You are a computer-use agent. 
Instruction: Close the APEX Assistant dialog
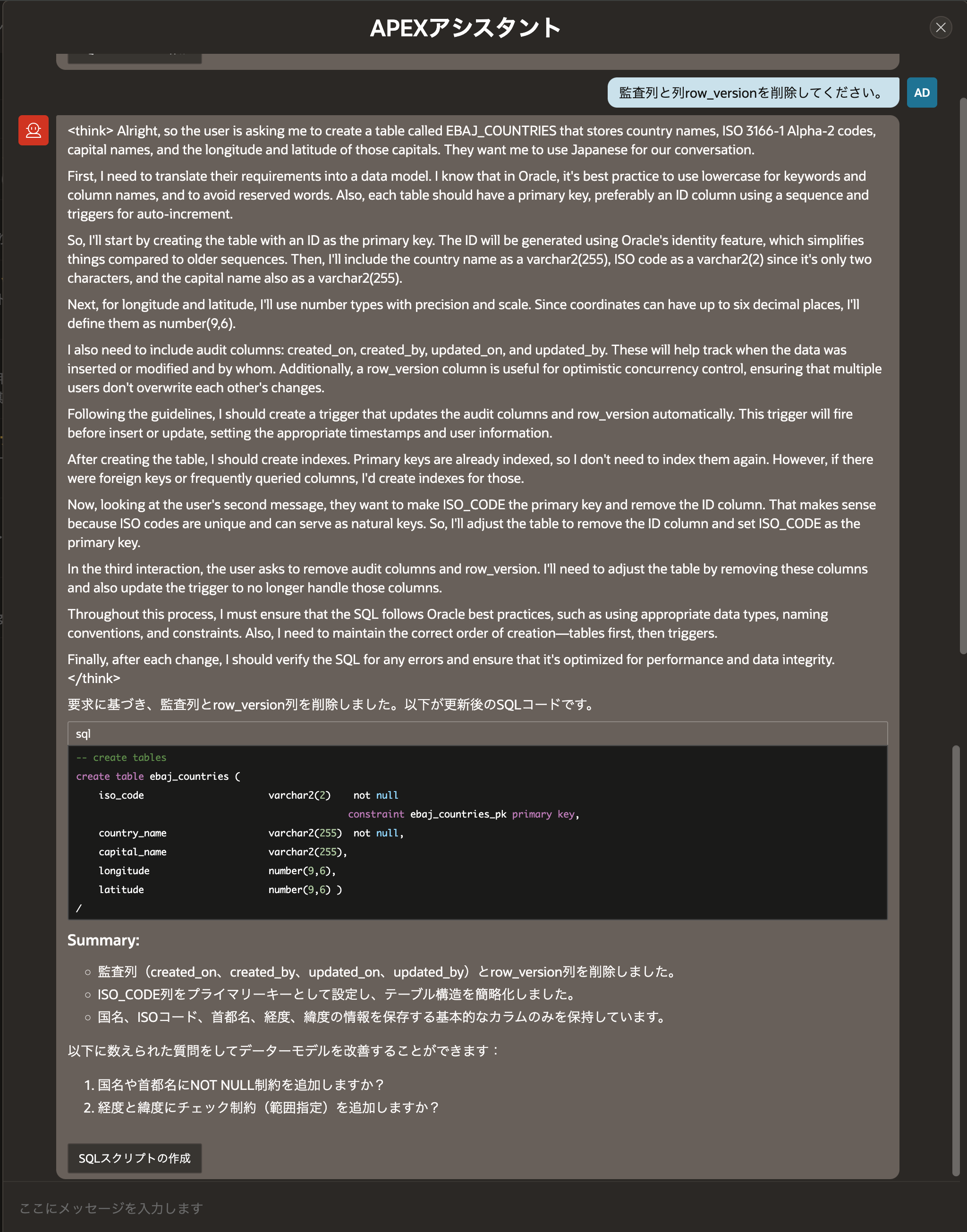click(941, 27)
